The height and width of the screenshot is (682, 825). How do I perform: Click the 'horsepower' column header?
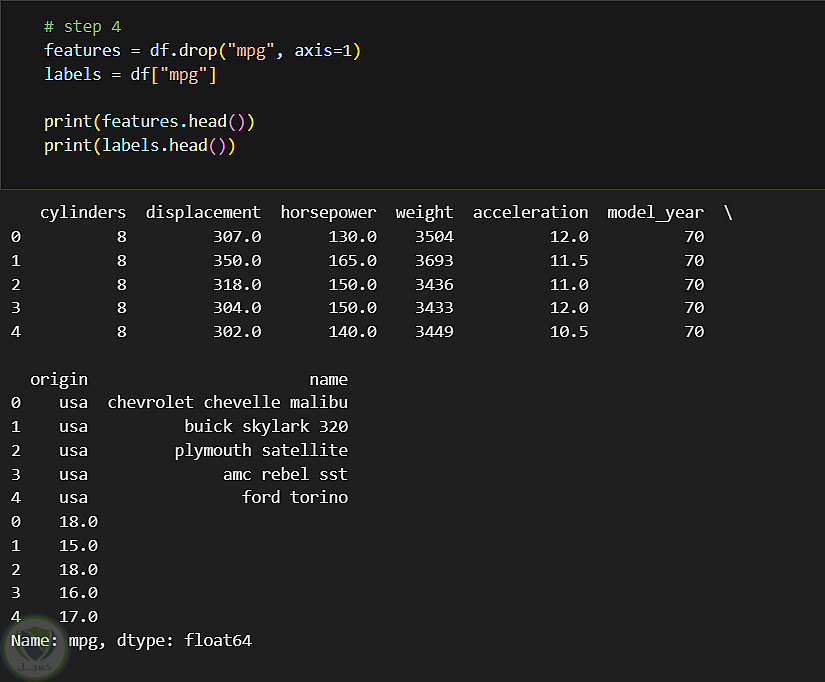point(328,212)
